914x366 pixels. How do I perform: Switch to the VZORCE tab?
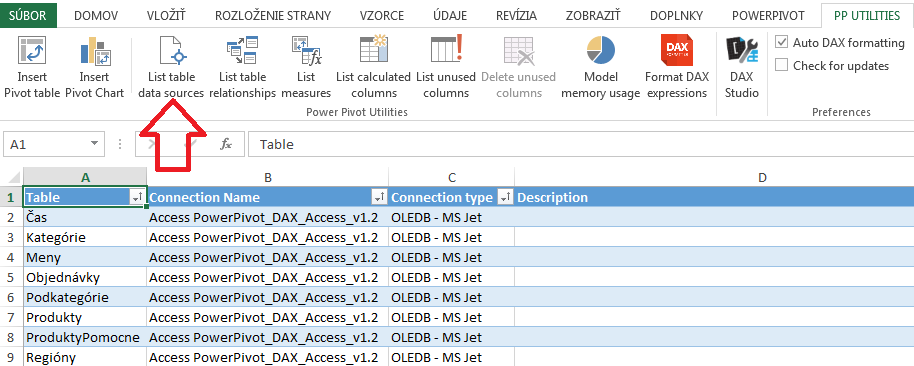pyautogui.click(x=381, y=16)
